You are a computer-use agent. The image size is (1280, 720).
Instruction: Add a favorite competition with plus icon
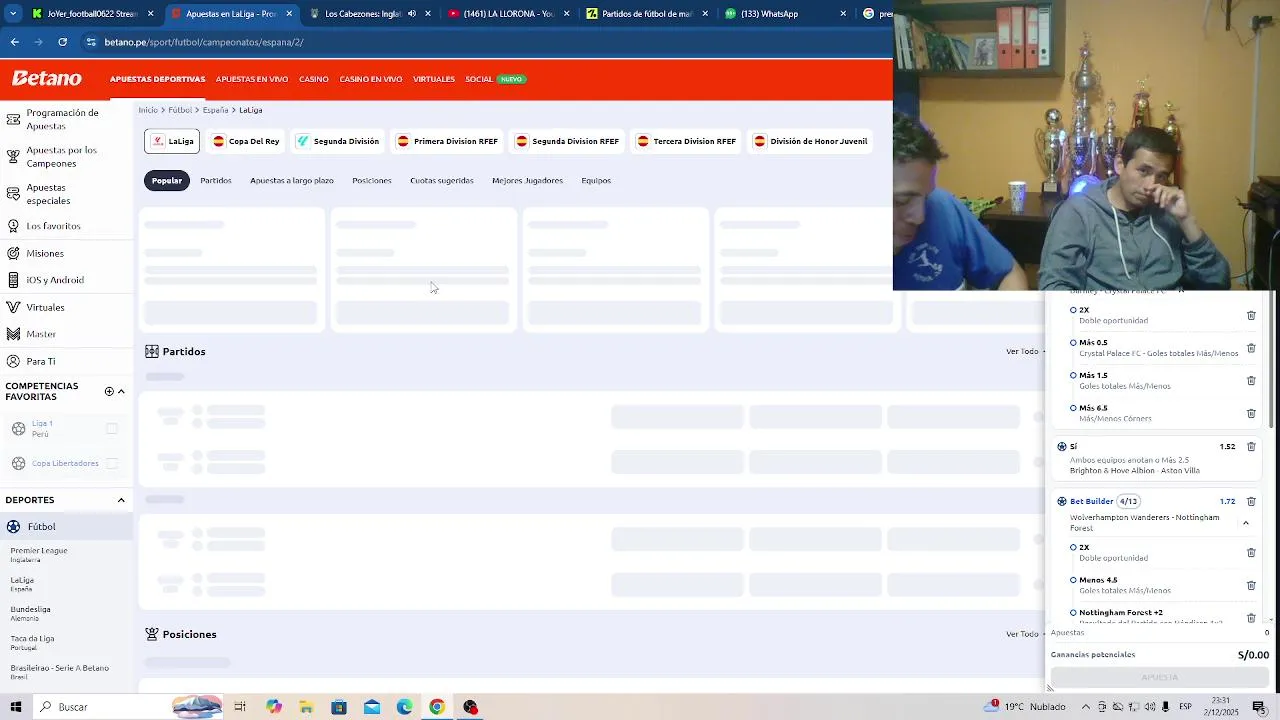(109, 391)
